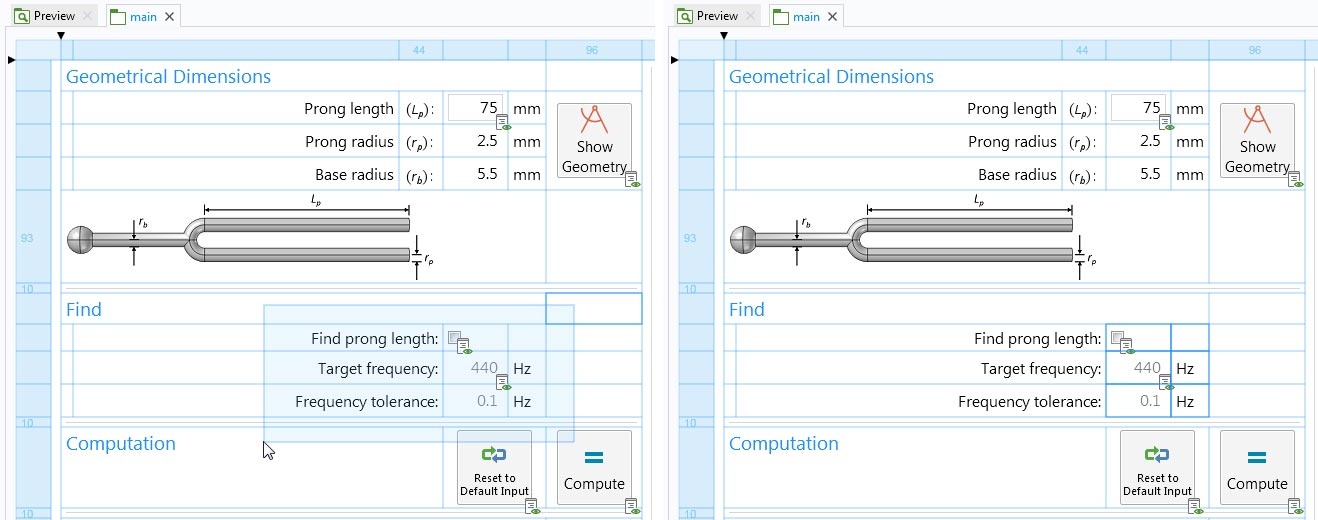Close the main tab in right window

point(832,17)
